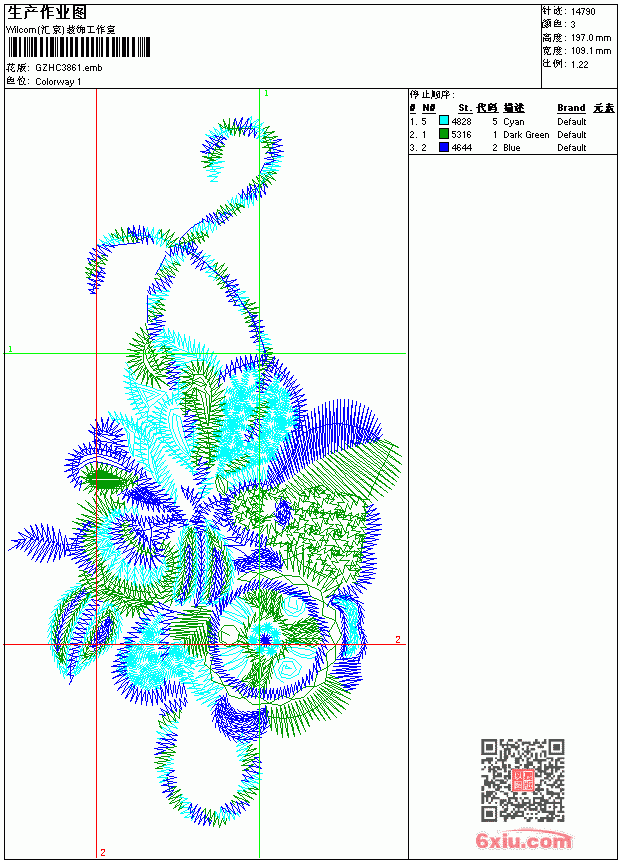The width and height of the screenshot is (620, 860).
Task: Click the scale value 1.22
Action: [579, 64]
